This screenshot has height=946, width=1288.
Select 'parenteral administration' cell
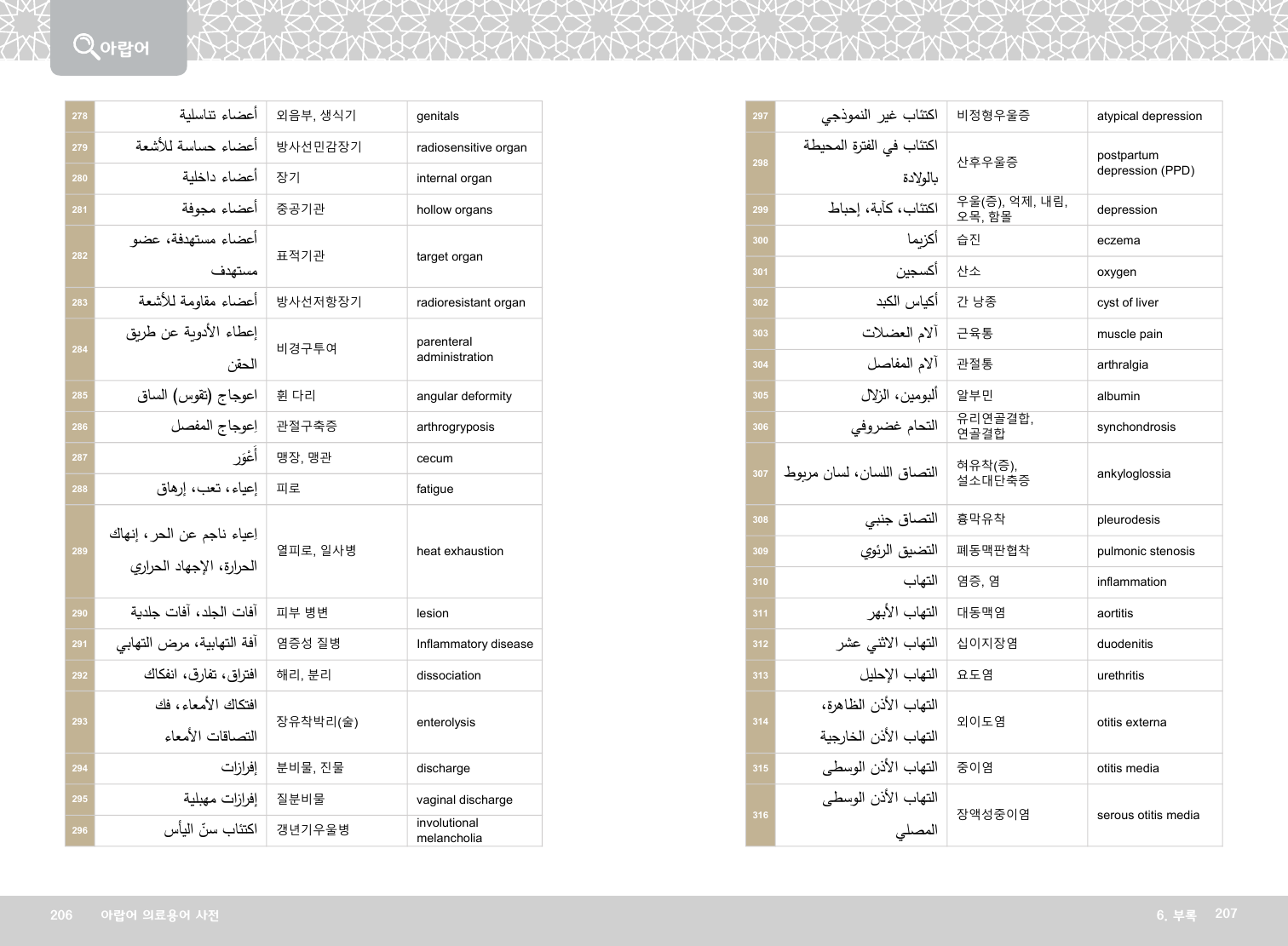click(454, 349)
